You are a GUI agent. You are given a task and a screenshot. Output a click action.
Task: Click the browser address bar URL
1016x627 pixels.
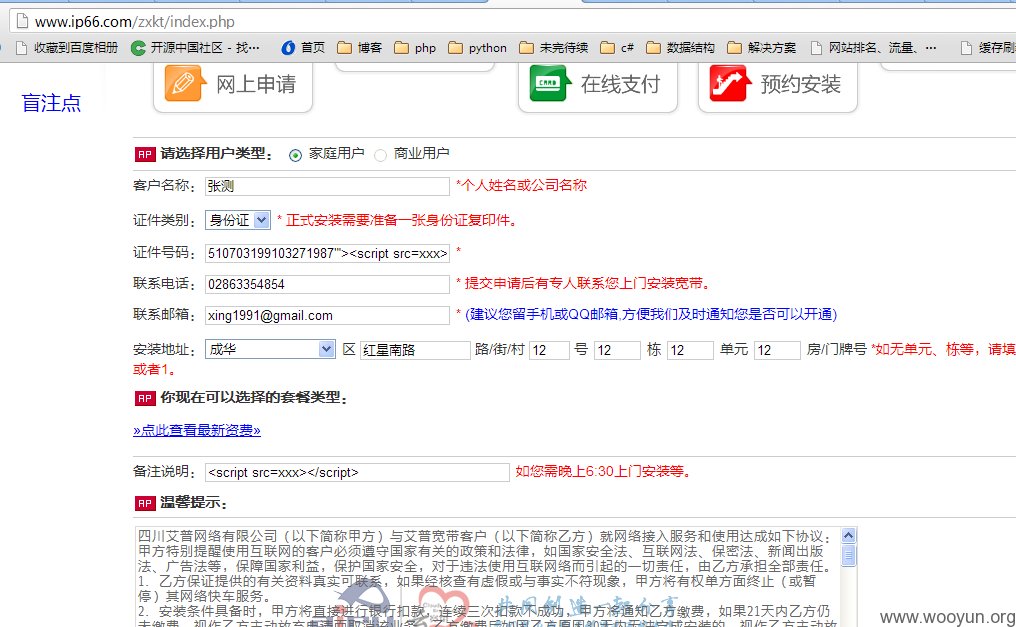click(135, 21)
